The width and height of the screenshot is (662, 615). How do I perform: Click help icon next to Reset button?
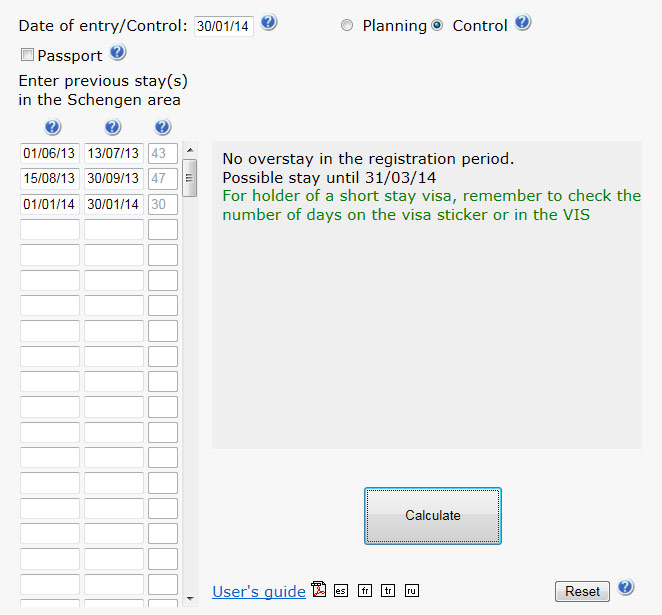(626, 587)
